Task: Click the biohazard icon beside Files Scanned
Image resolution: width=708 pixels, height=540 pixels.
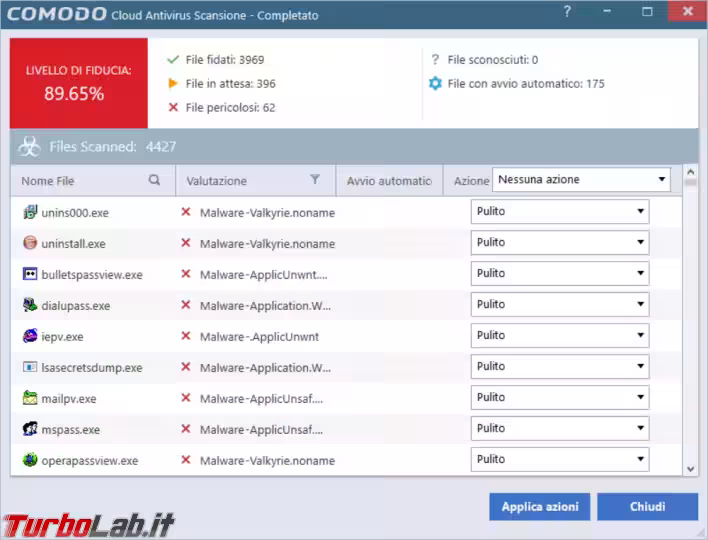Action: point(29,147)
